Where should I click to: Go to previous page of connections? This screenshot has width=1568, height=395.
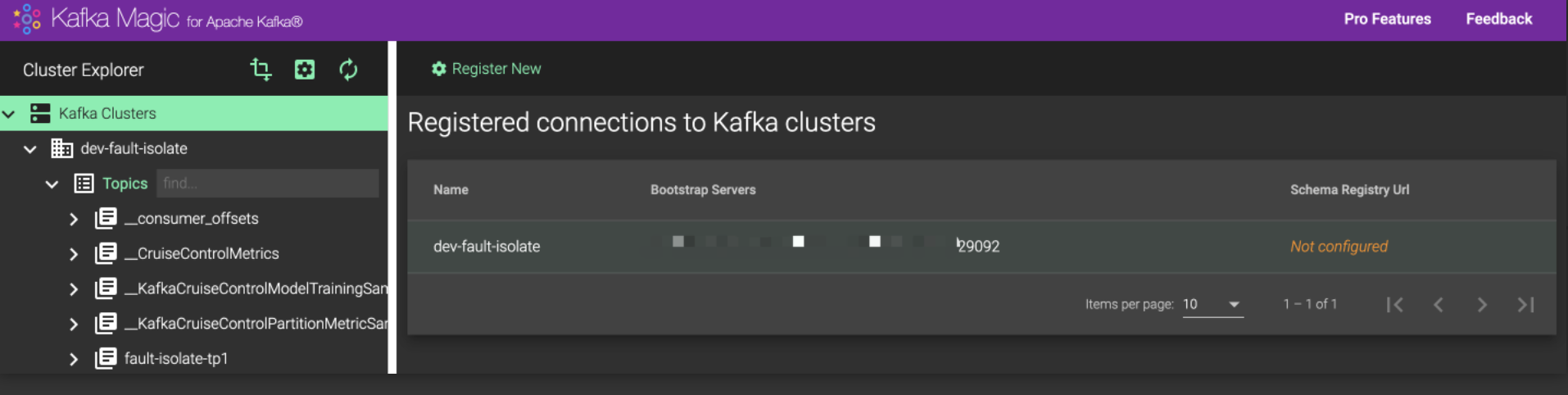point(1438,305)
